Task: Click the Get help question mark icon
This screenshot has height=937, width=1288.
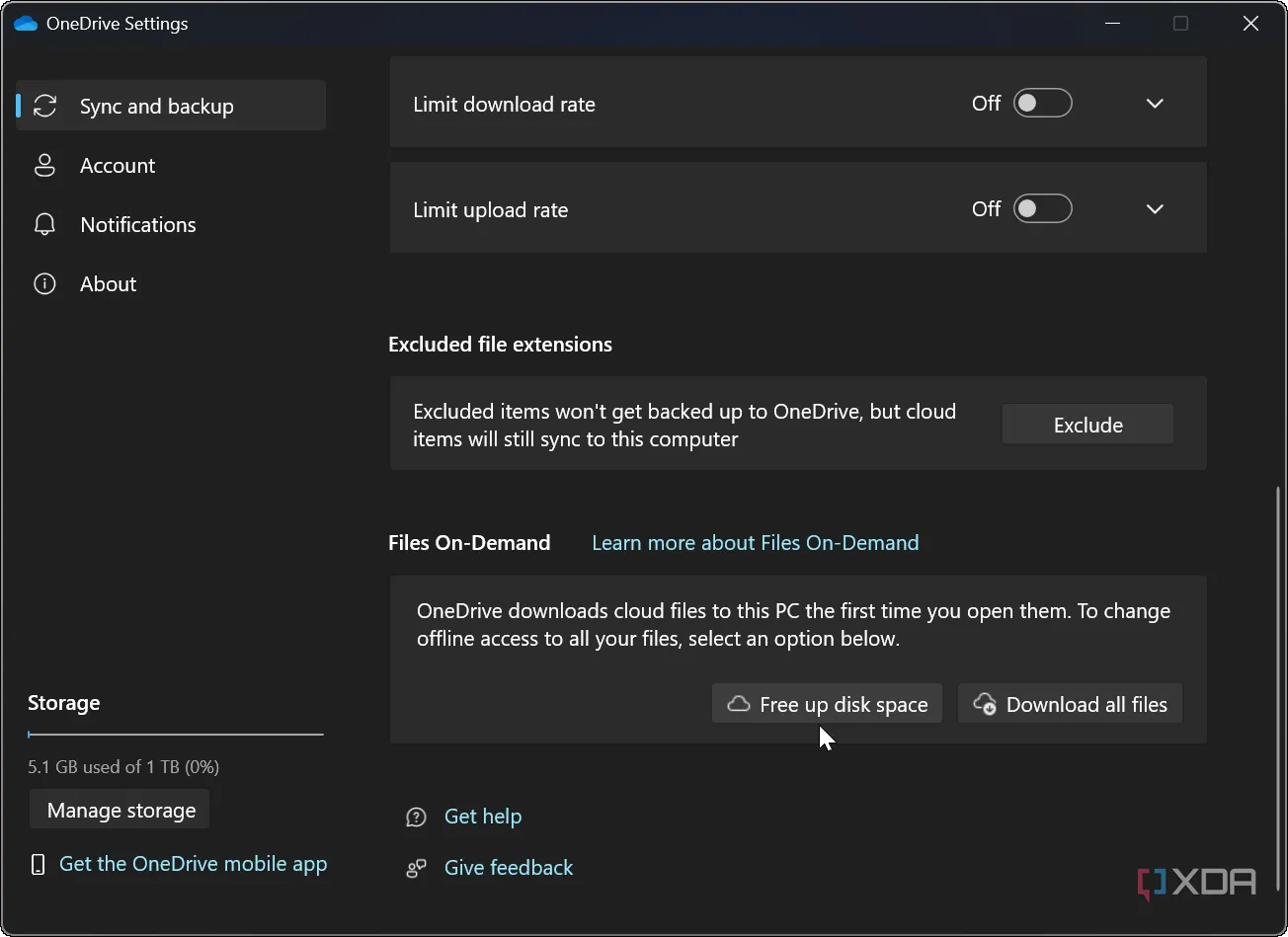Action: [417, 817]
